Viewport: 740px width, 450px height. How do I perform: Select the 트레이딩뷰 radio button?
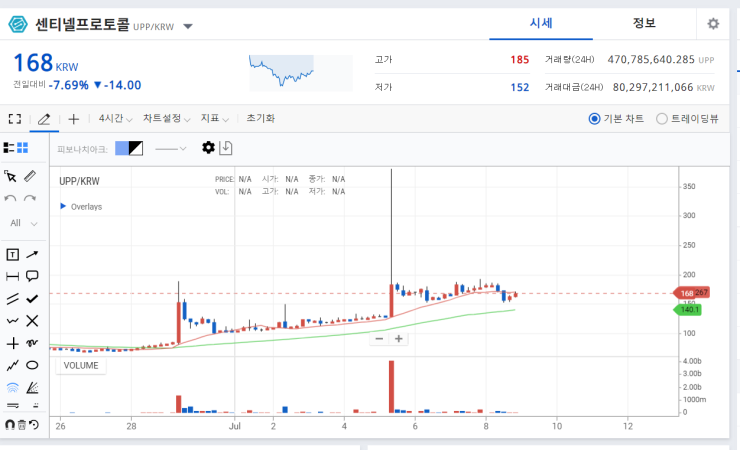point(662,119)
